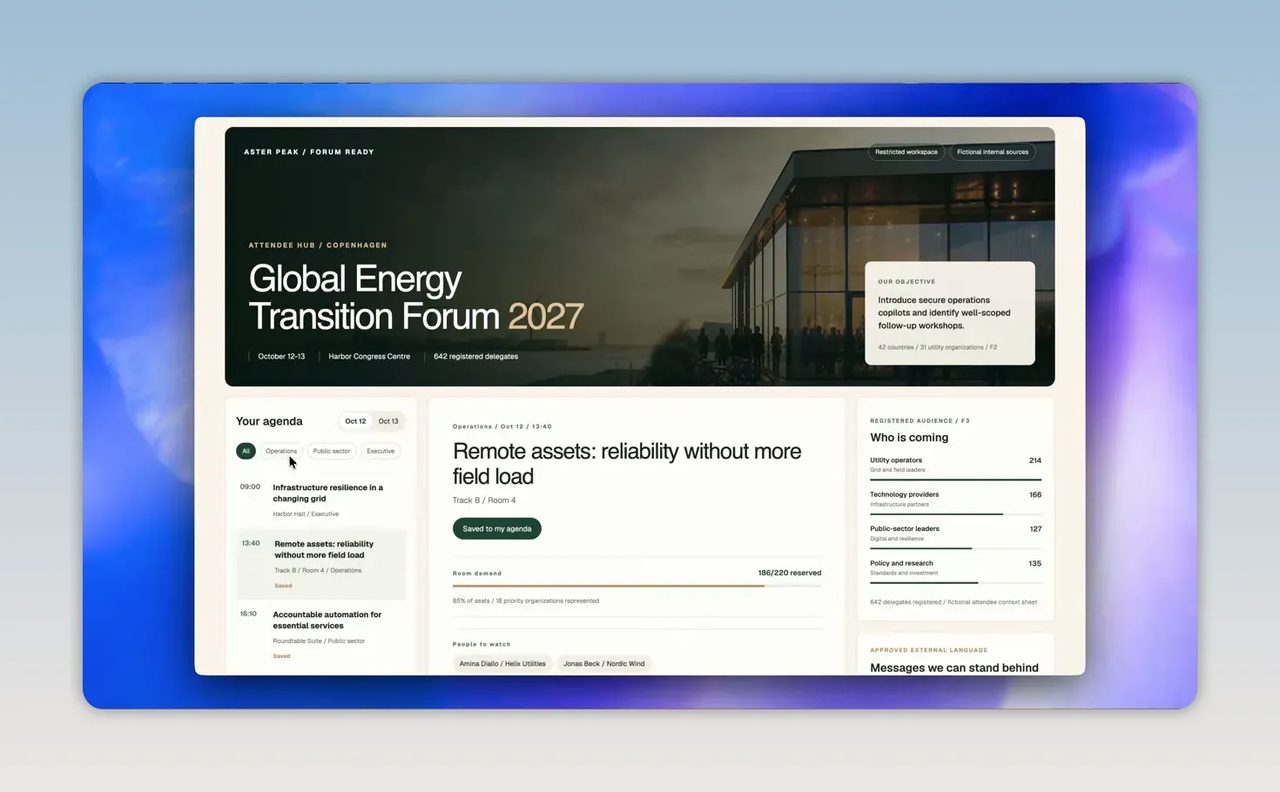1280x792 pixels.
Task: Click the Harbor Hall / Executive subtitle
Action: pos(306,514)
